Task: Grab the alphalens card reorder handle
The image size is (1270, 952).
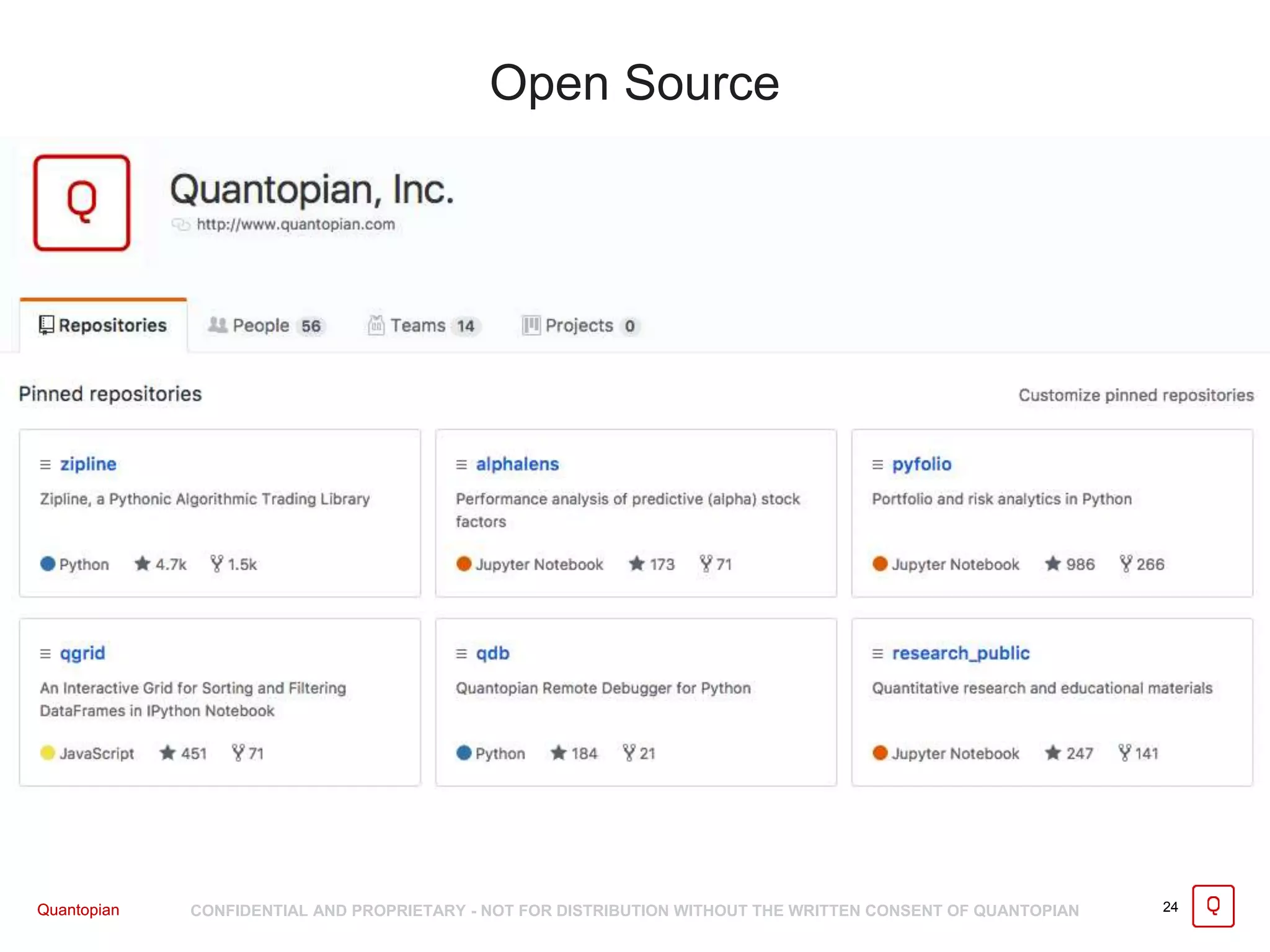Action: [x=461, y=464]
